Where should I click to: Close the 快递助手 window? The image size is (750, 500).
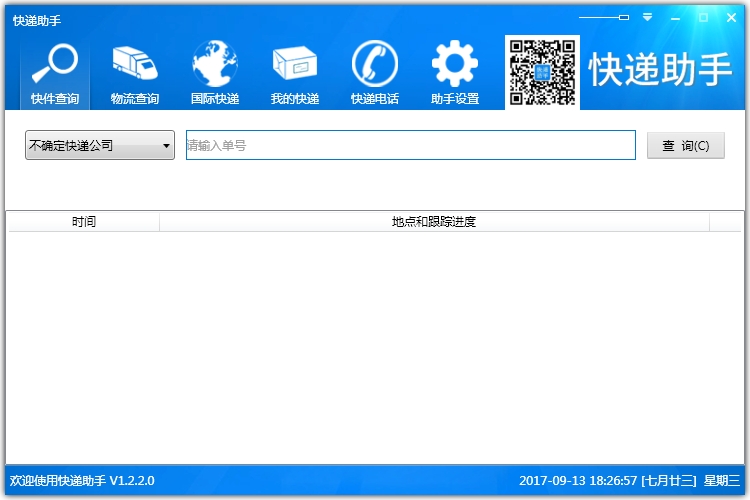coord(730,17)
